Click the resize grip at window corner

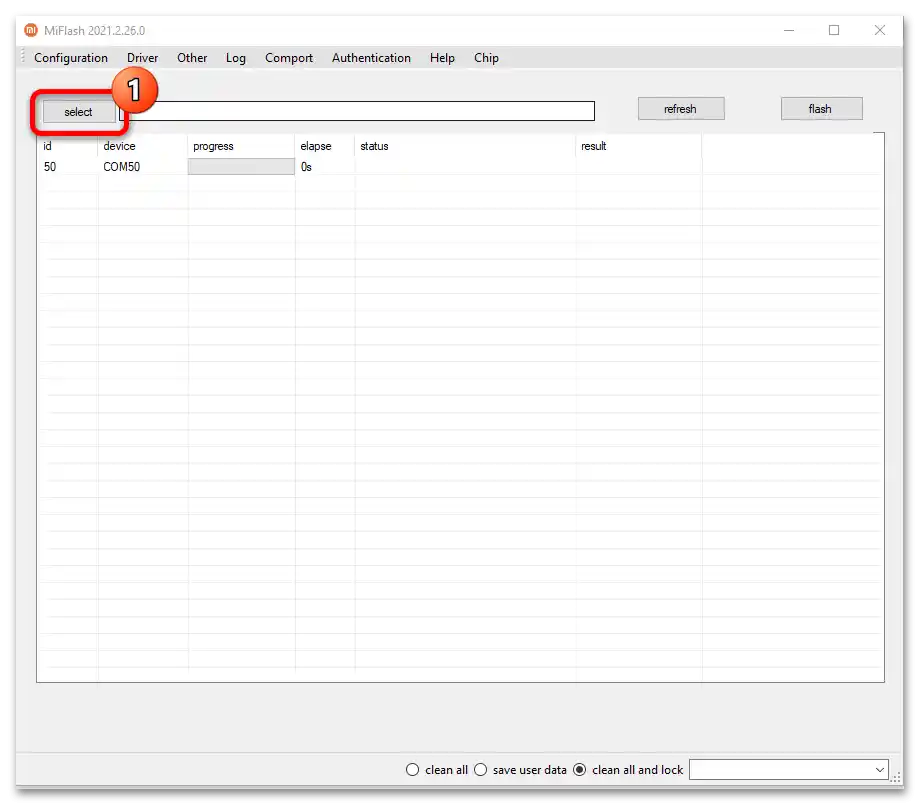[x=897, y=777]
